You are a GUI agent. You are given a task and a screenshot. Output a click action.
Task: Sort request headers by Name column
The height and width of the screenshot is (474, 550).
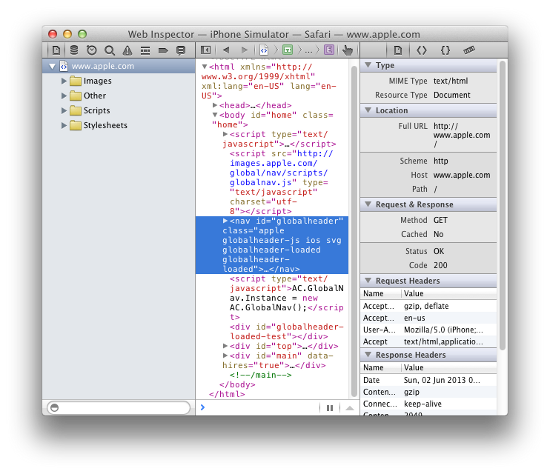tap(381, 293)
